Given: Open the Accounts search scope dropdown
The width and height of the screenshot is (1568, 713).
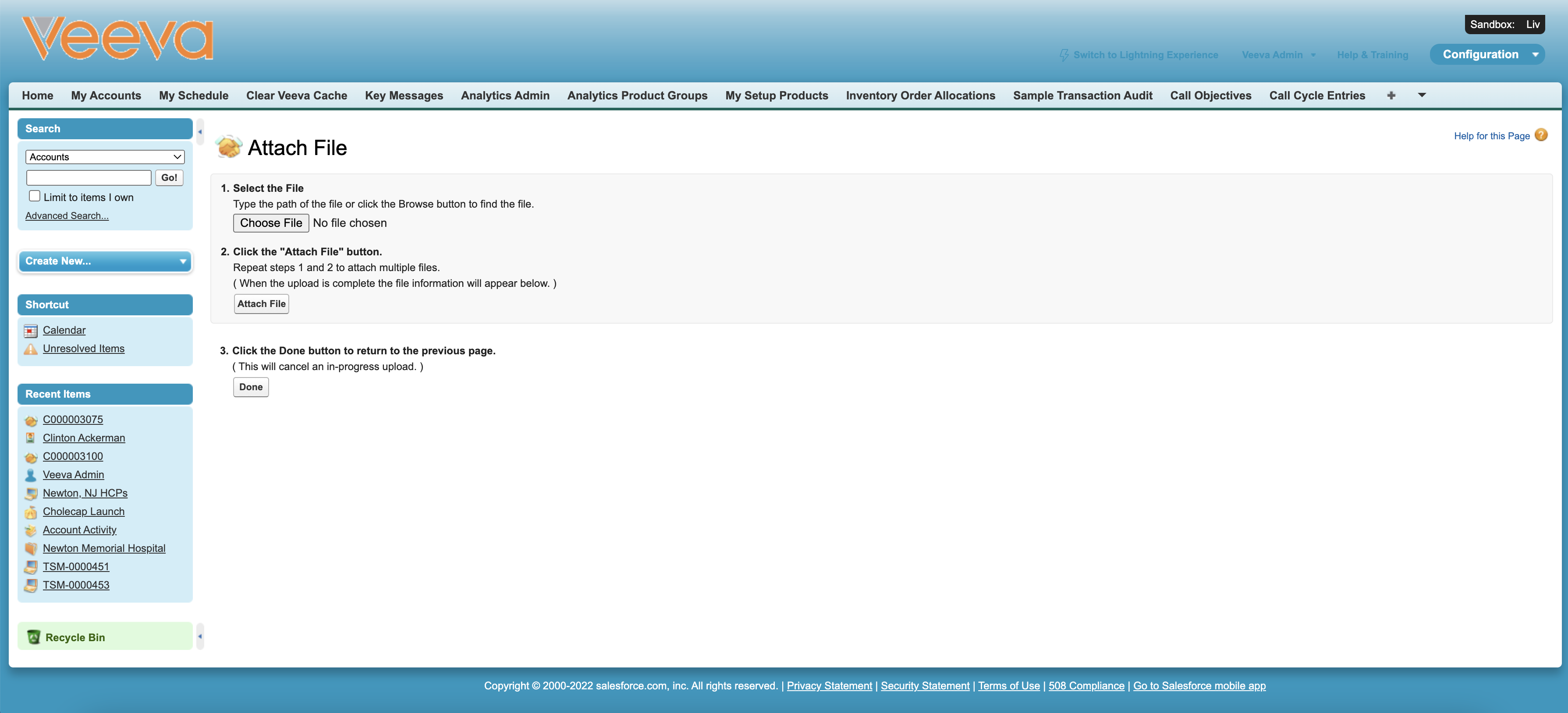Looking at the screenshot, I should pyautogui.click(x=105, y=157).
